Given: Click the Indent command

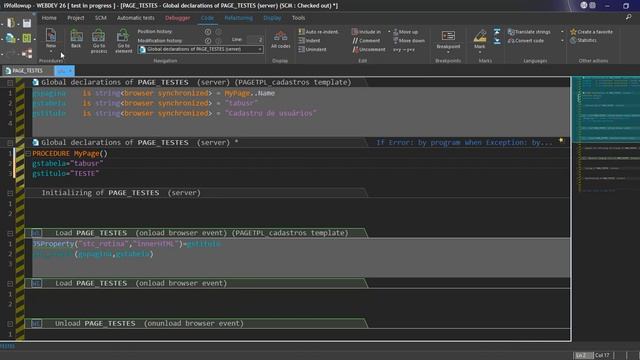Looking at the screenshot, I should (x=309, y=40).
